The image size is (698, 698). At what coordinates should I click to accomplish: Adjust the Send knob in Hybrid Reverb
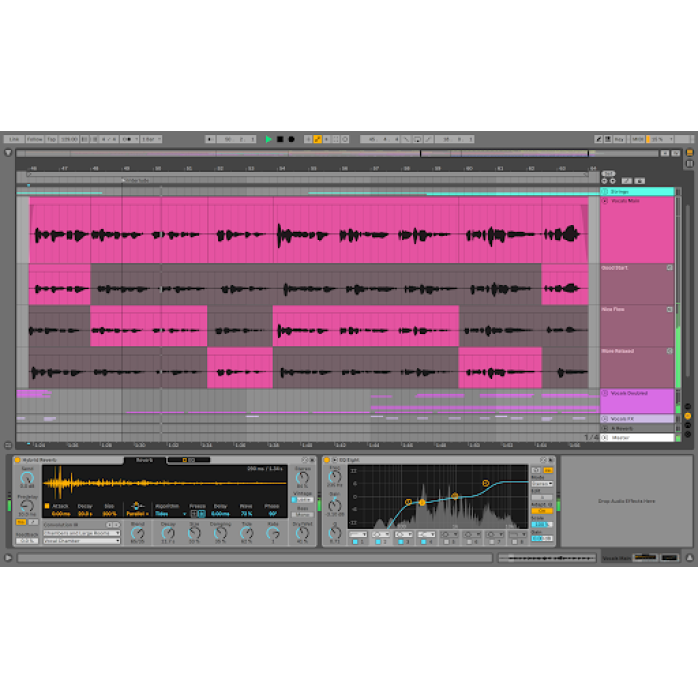[x=27, y=478]
